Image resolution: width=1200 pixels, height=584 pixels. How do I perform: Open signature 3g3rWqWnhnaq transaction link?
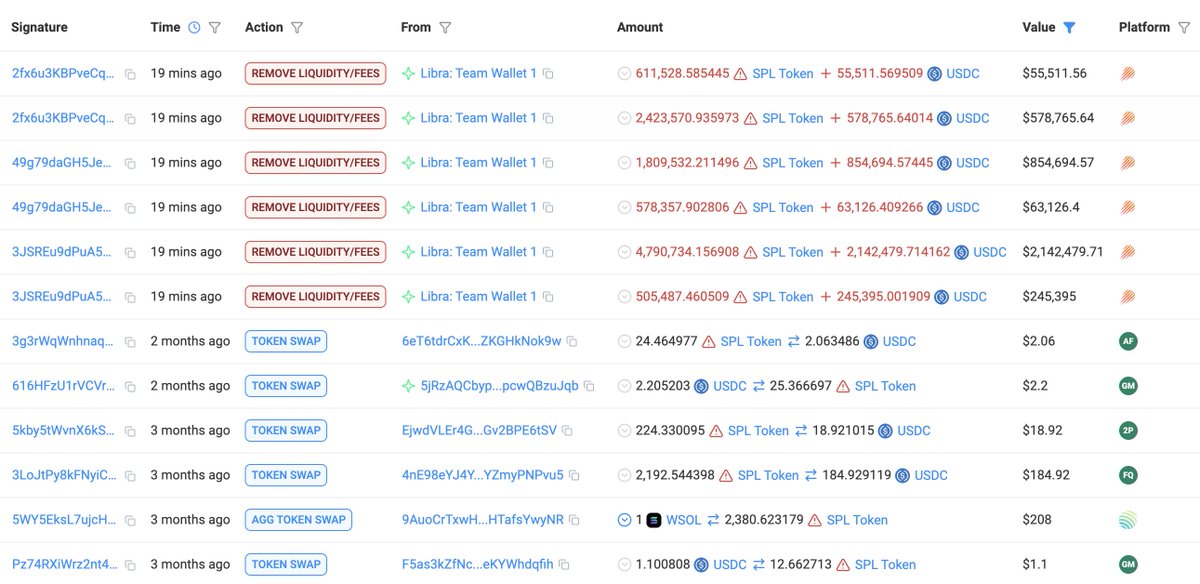coord(62,341)
